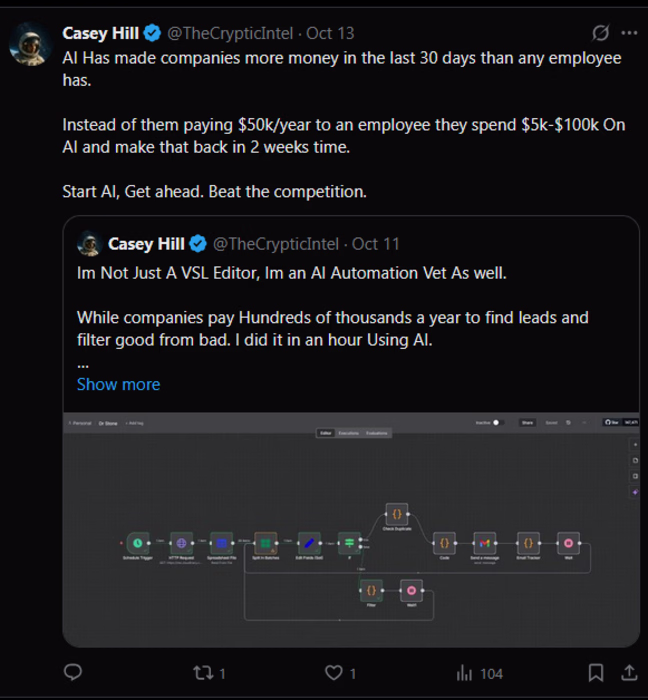Click the Oct 13 timestamp link

click(331, 33)
